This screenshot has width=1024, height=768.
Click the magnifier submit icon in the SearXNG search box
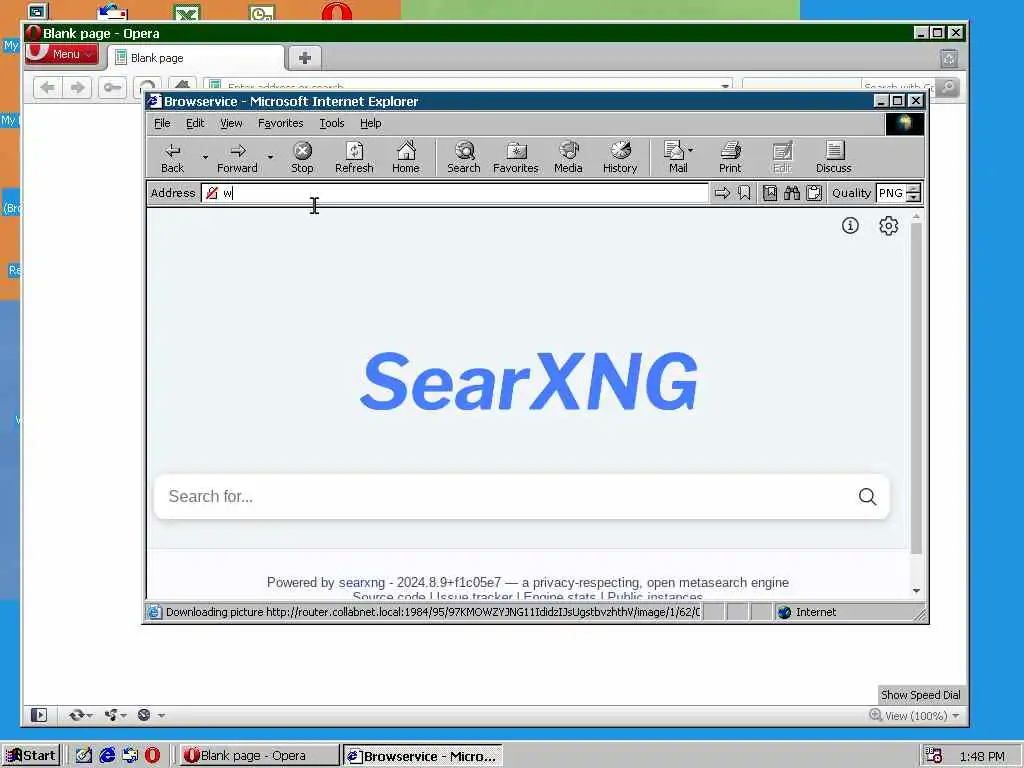point(867,496)
